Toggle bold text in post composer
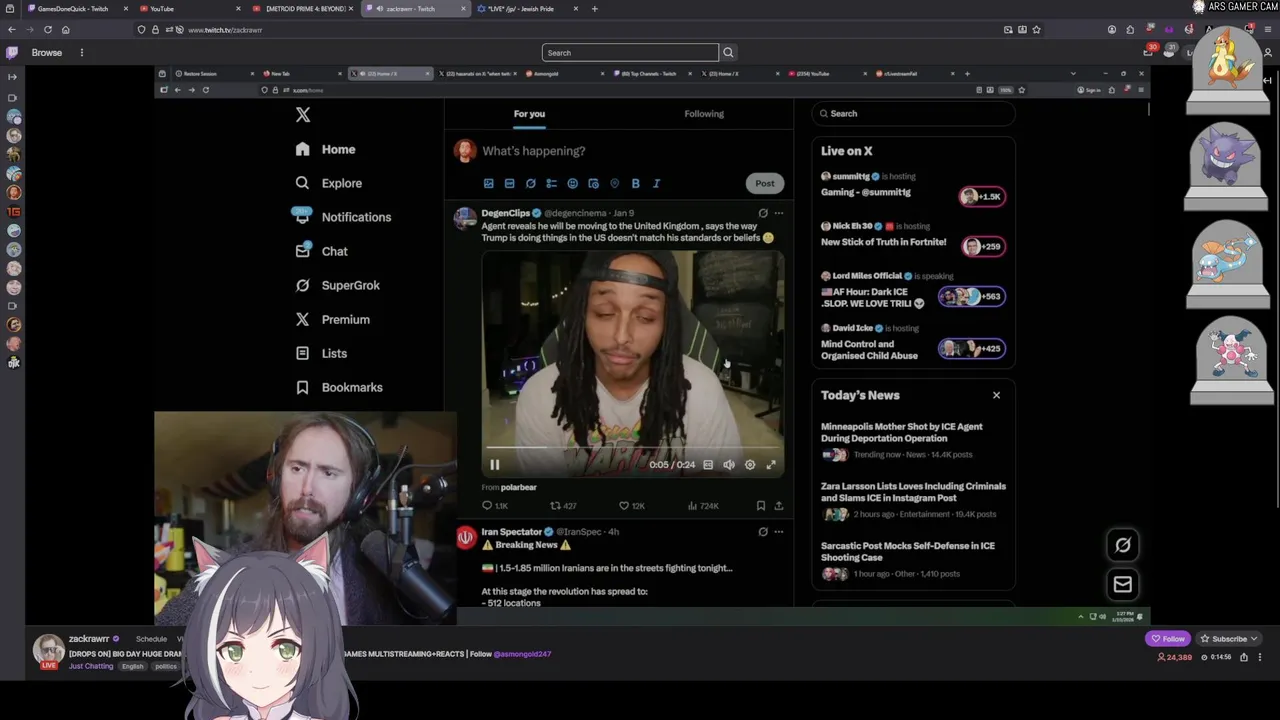Viewport: 1280px width, 720px height. 635,184
